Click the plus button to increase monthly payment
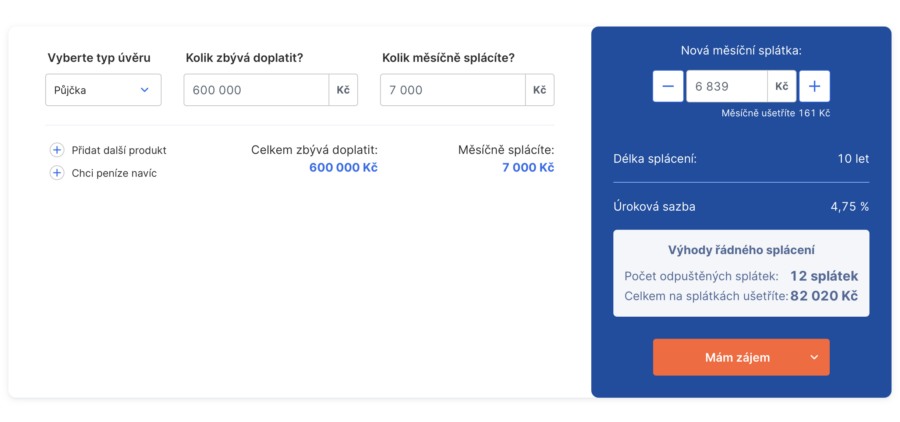900x422 pixels. [814, 86]
